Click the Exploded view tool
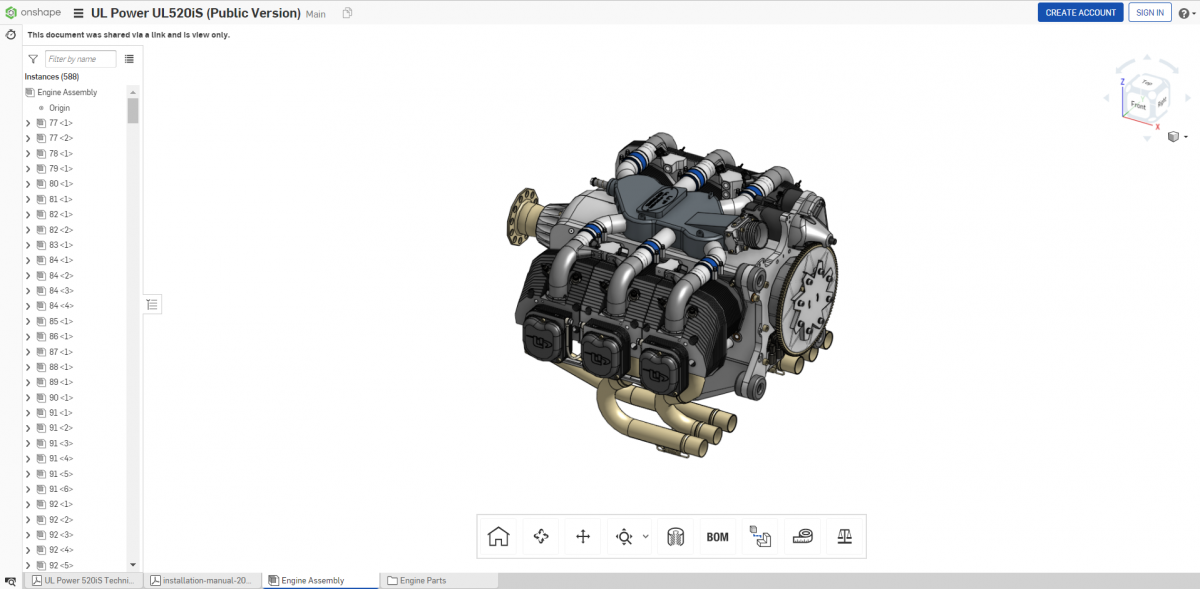 (x=760, y=536)
